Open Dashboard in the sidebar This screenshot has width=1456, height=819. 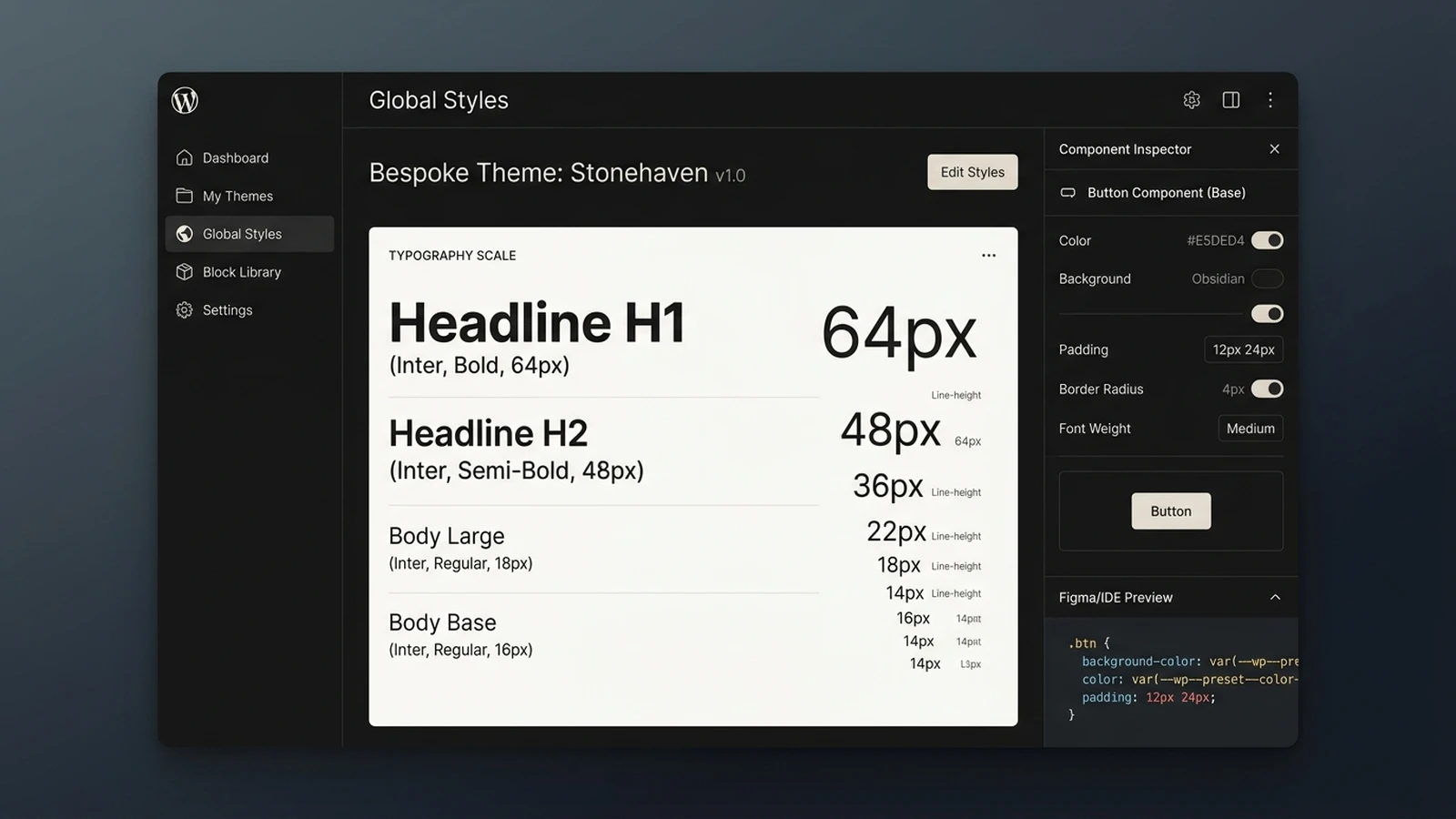[x=249, y=157]
